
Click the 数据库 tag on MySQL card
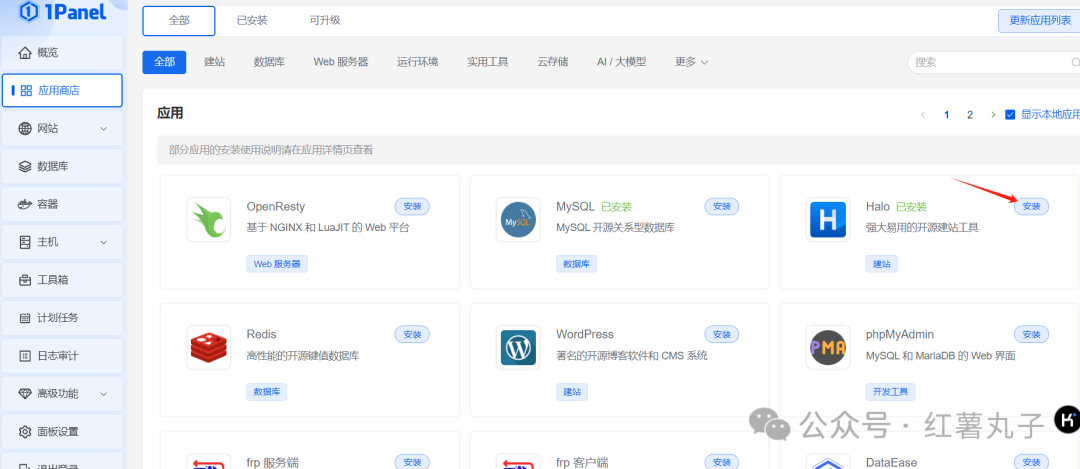577,264
